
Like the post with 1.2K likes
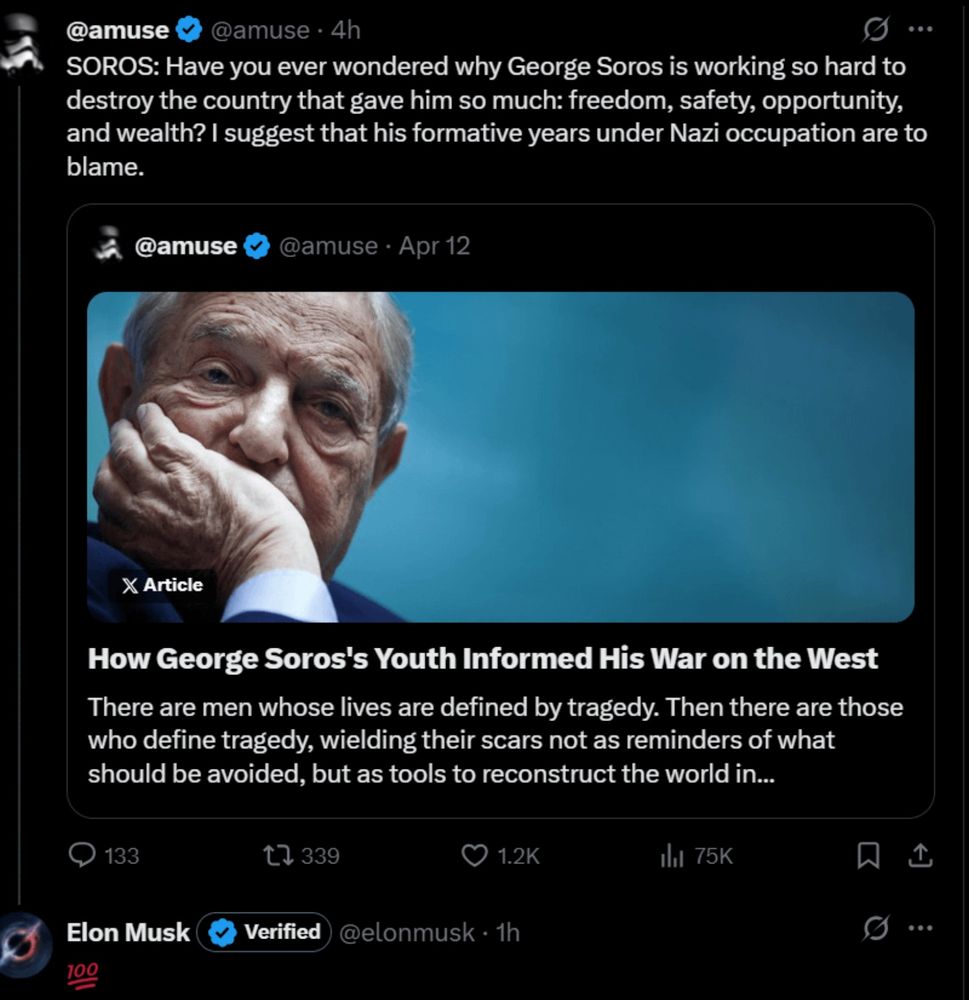473,855
